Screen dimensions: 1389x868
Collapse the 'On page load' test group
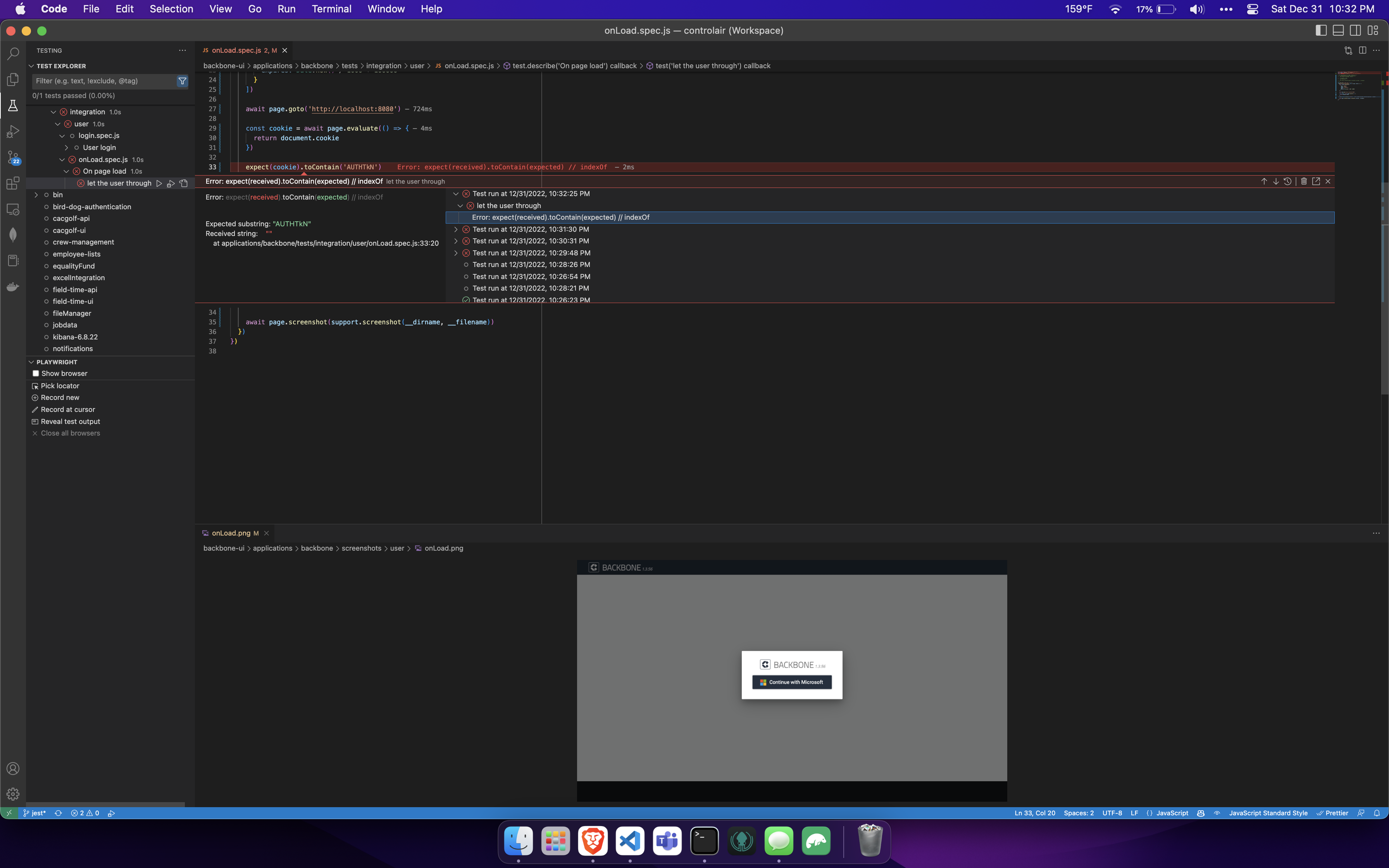tap(66, 171)
